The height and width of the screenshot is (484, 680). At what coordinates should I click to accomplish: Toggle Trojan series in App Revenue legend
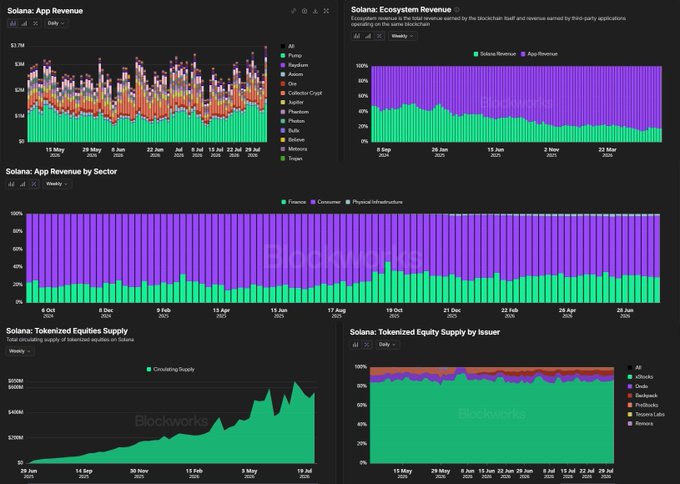coord(291,159)
